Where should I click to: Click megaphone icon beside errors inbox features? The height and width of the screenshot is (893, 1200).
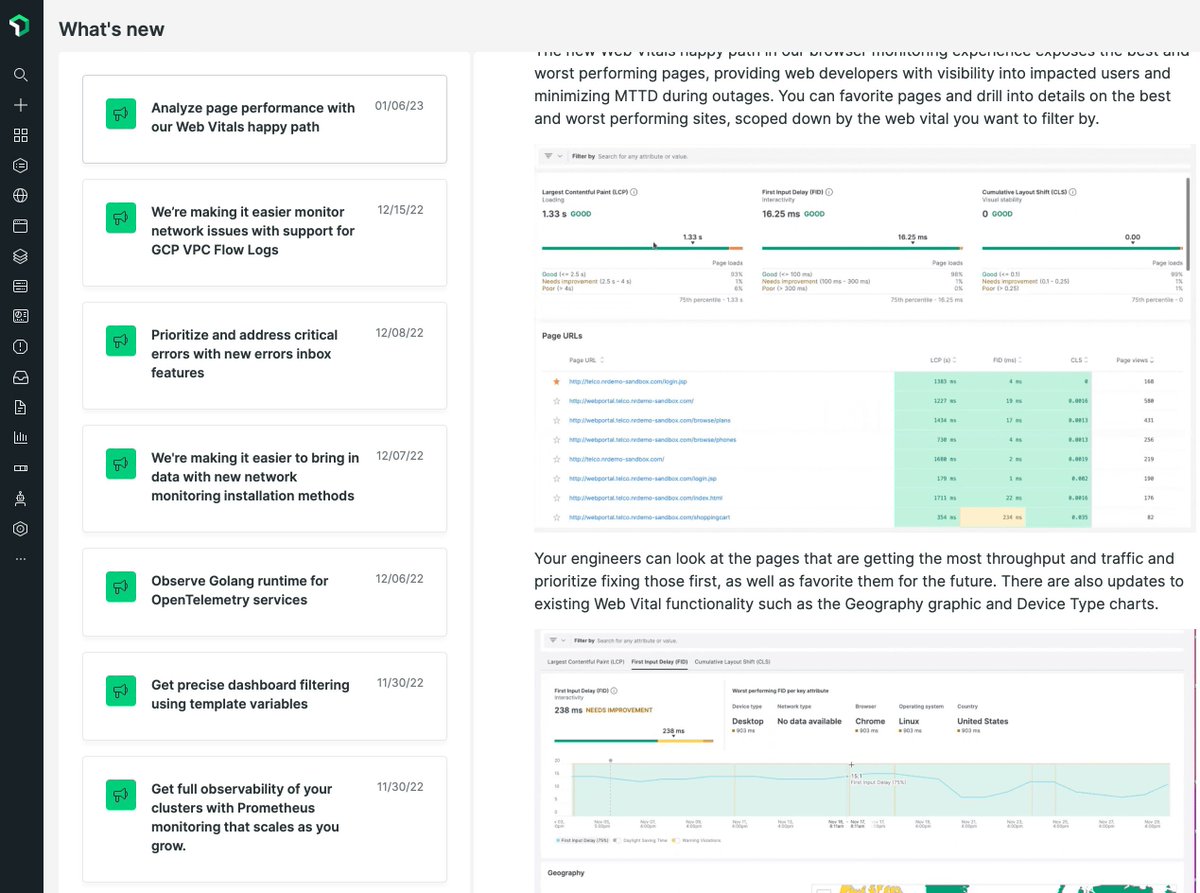[x=121, y=341]
